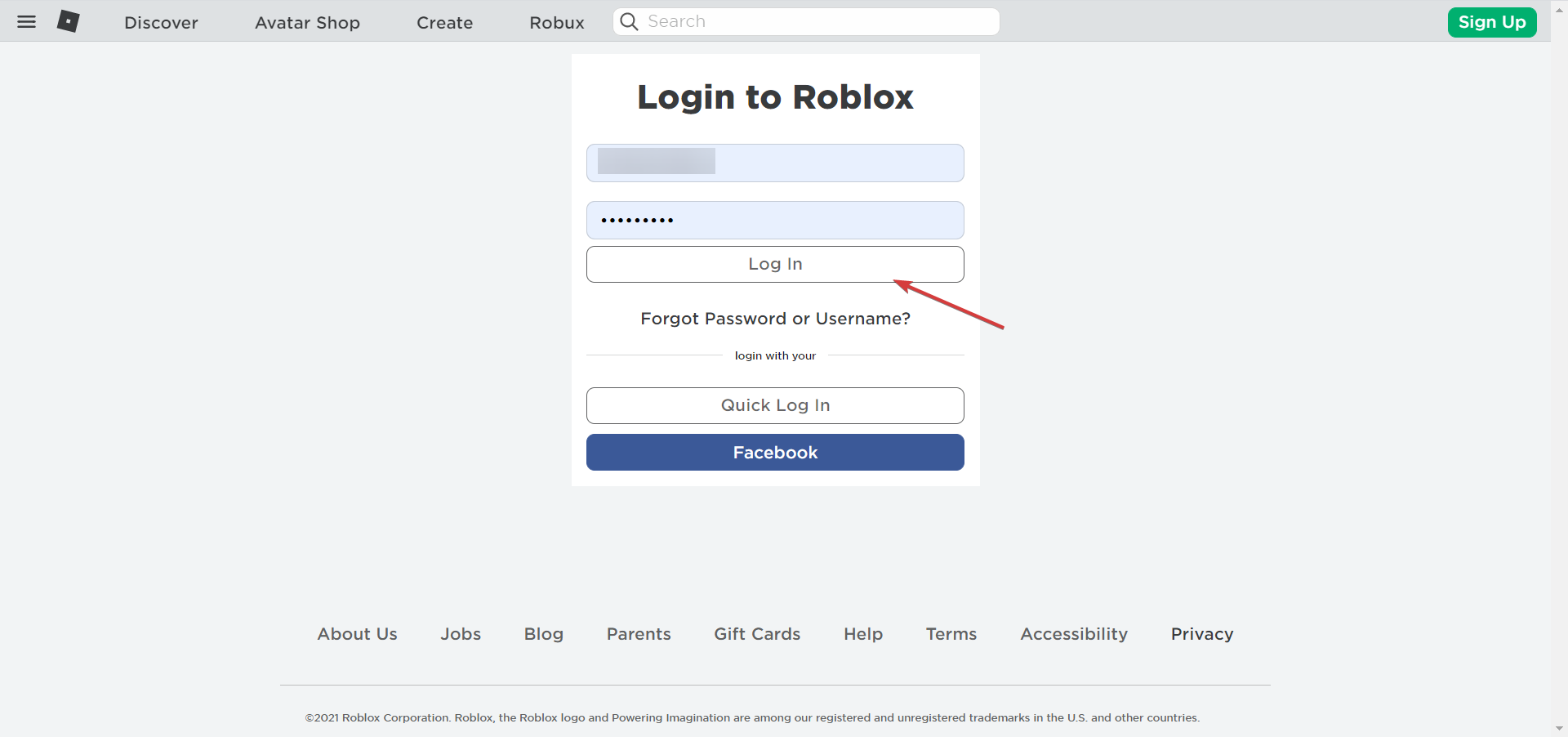Click the scrollbar down arrow

(1559, 728)
